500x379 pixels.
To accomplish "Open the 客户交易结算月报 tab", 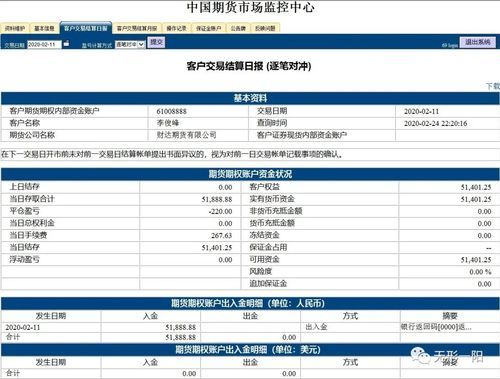I will [137, 28].
